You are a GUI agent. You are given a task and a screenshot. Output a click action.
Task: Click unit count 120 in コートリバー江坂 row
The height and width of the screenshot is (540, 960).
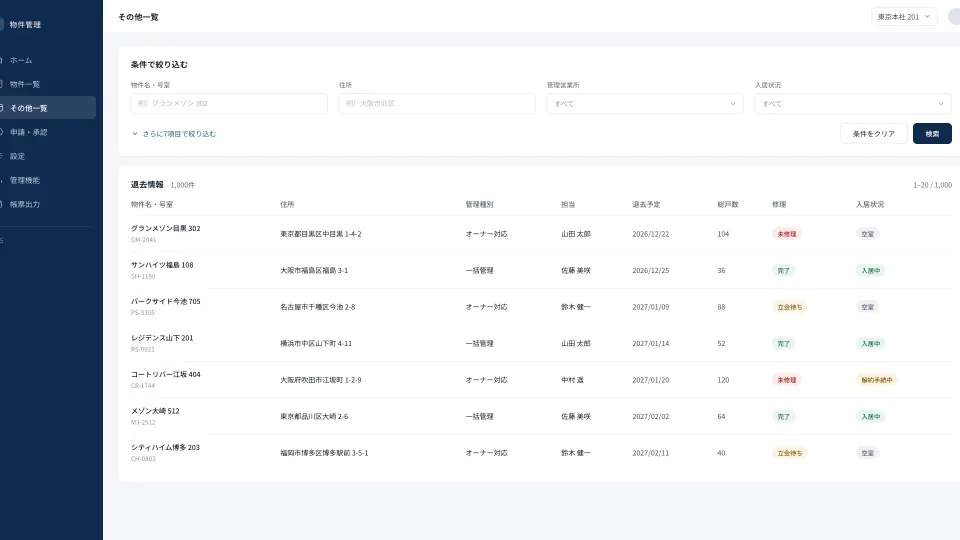(x=723, y=380)
